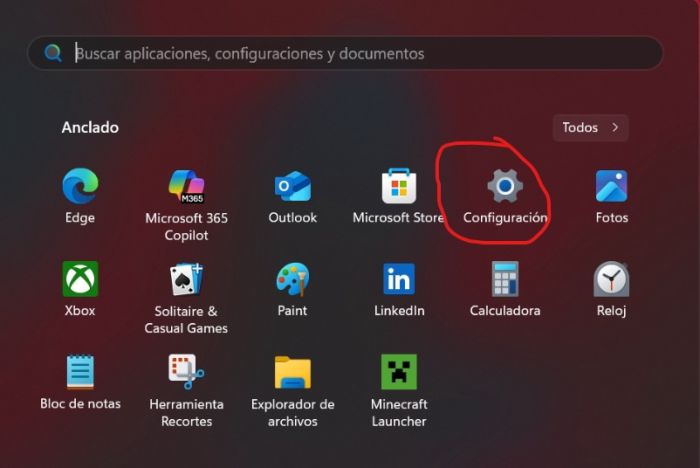700x468 pixels.
Task: Launch Microsoft 365 Copilot app
Action: pyautogui.click(x=186, y=187)
